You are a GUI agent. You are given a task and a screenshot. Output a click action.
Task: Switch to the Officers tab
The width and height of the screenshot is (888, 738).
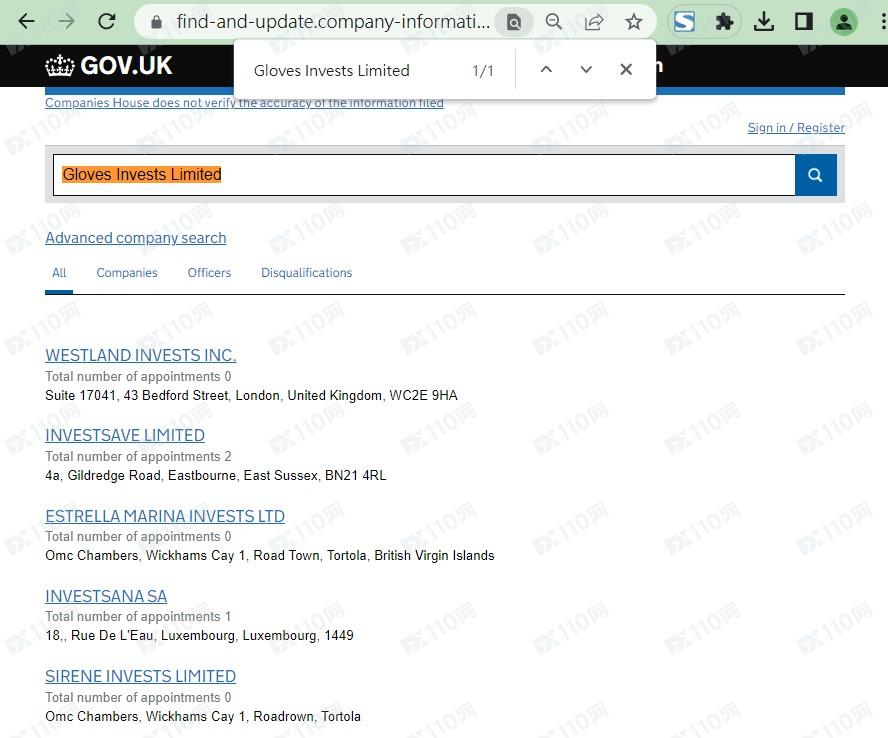point(209,273)
